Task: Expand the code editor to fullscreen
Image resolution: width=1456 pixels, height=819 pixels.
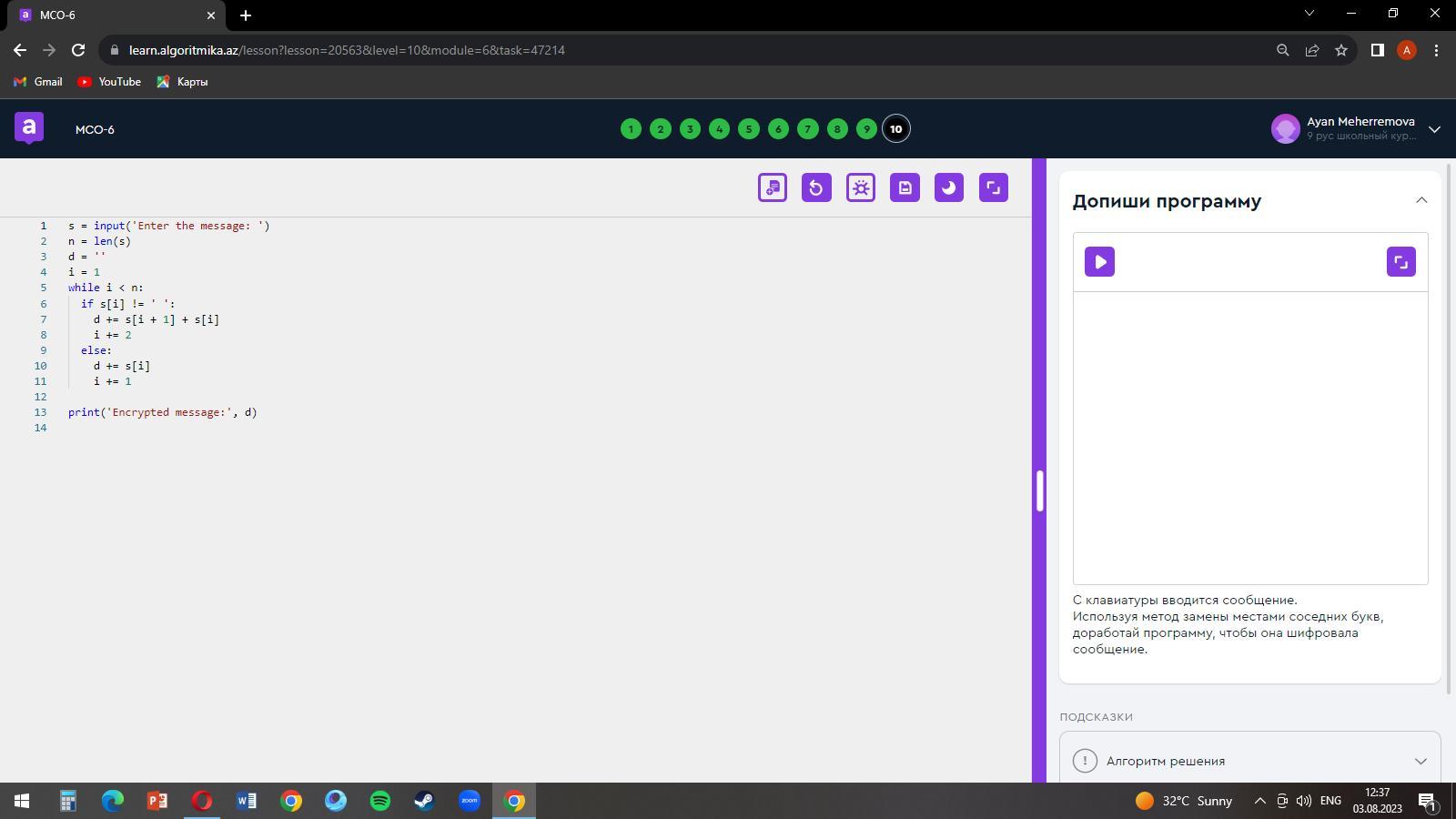Action: (993, 188)
